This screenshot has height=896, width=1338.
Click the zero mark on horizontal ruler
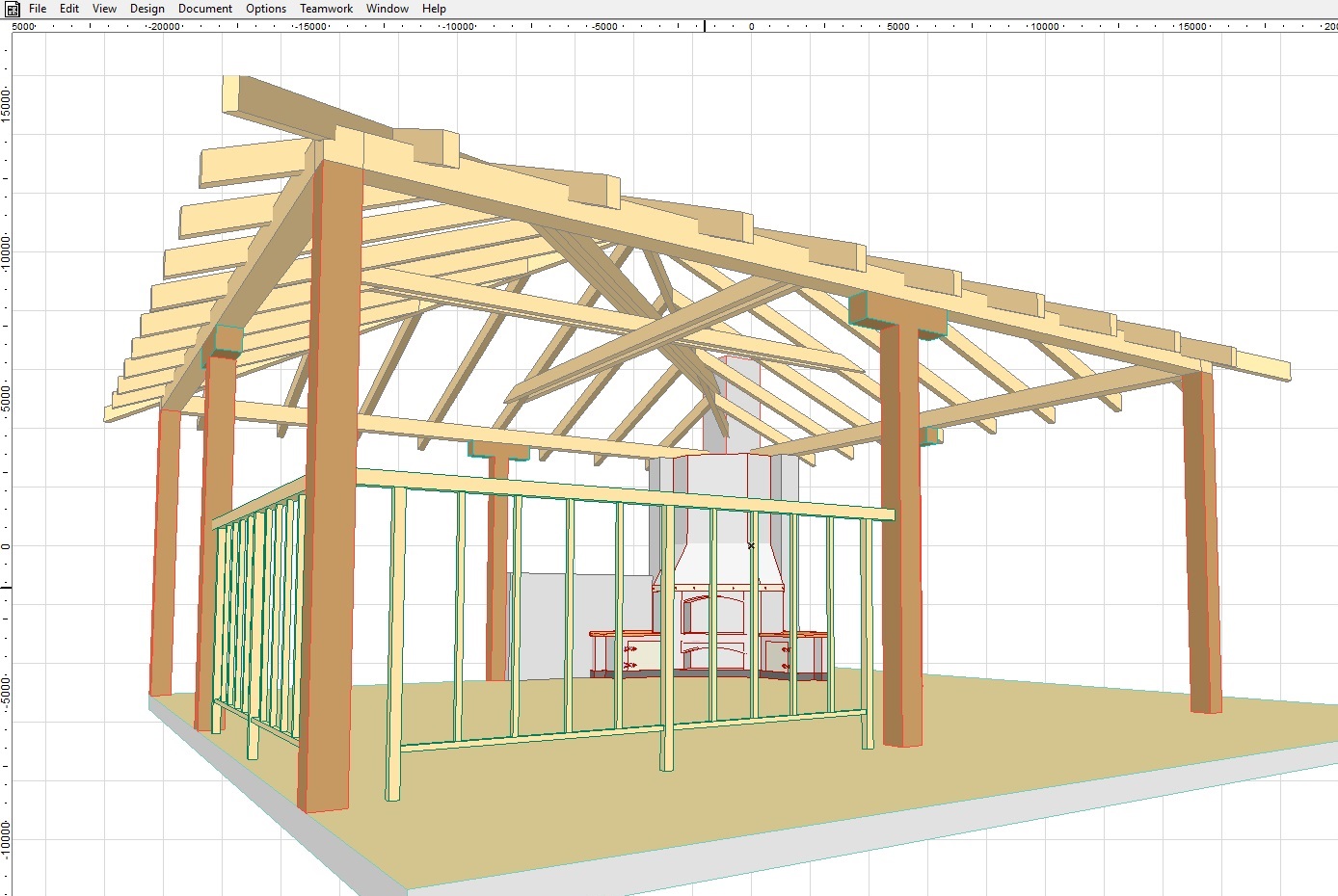tap(752, 26)
